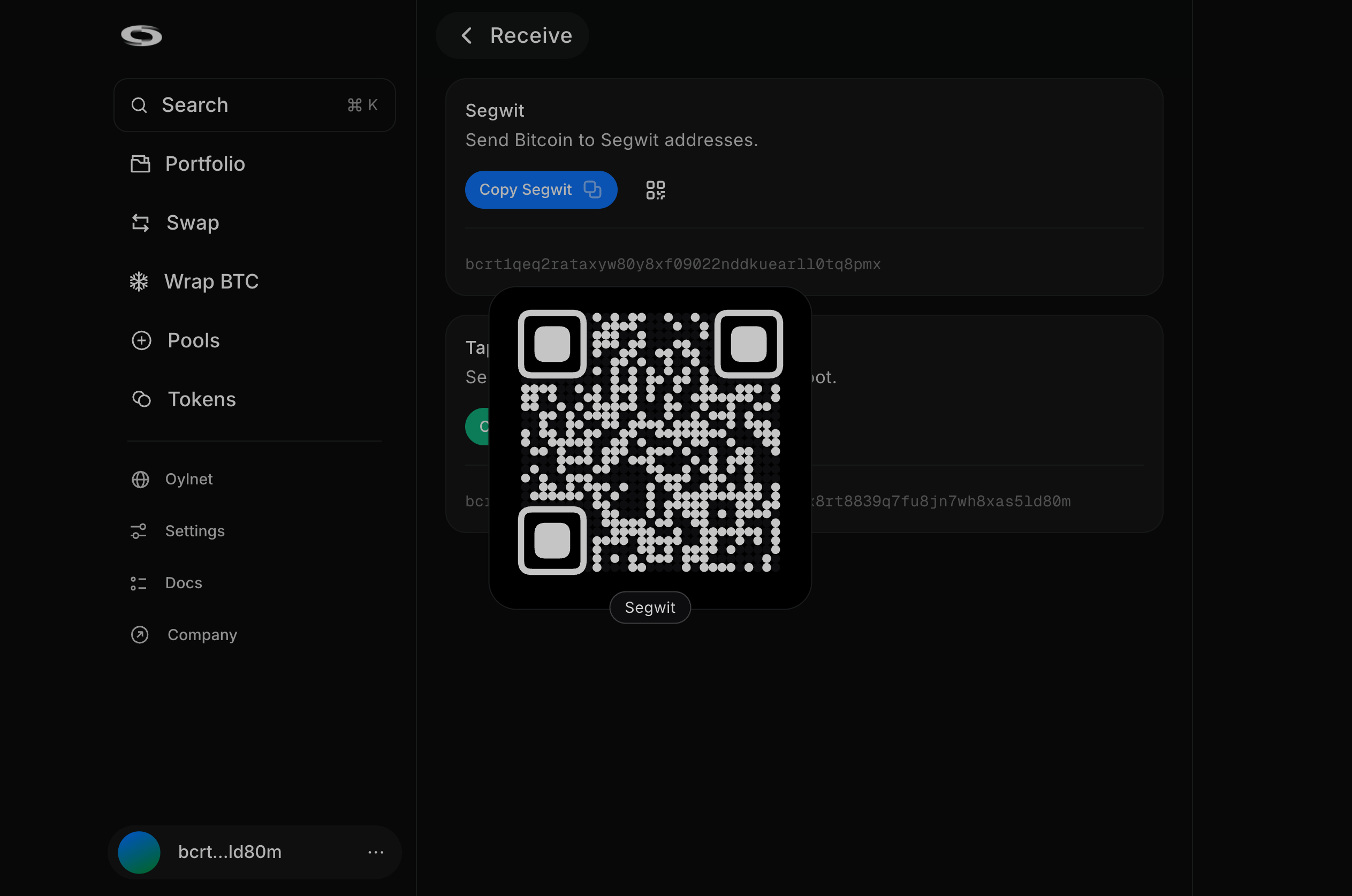This screenshot has width=1352, height=896.
Task: Click the Oylnet globe icon
Action: pos(140,480)
